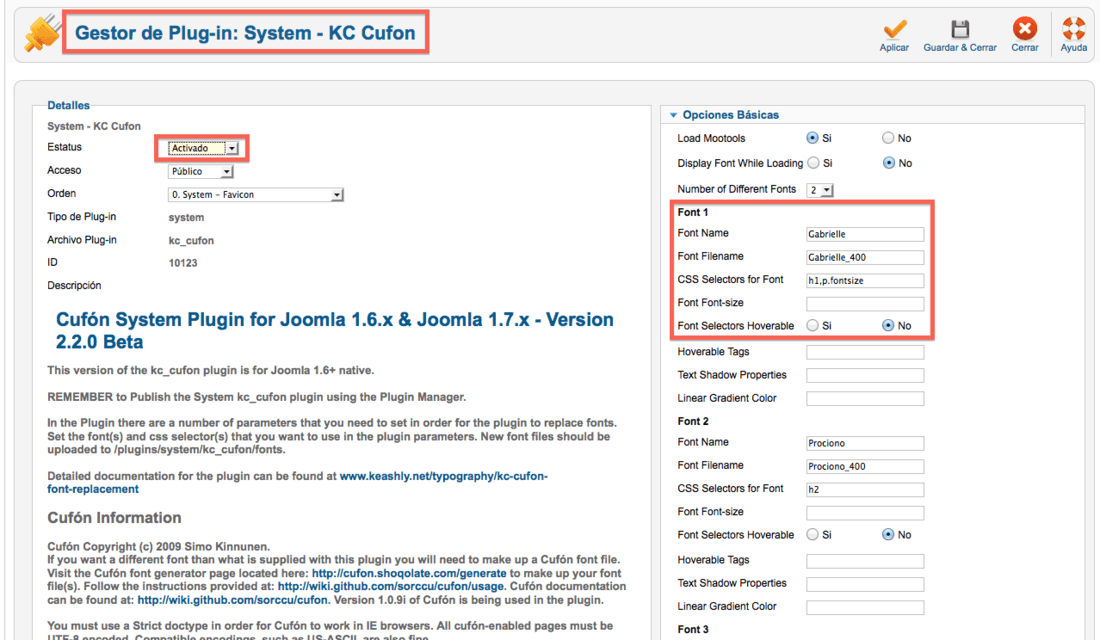
Task: Click the Font 2 Text Shadow Properties field
Action: click(865, 584)
